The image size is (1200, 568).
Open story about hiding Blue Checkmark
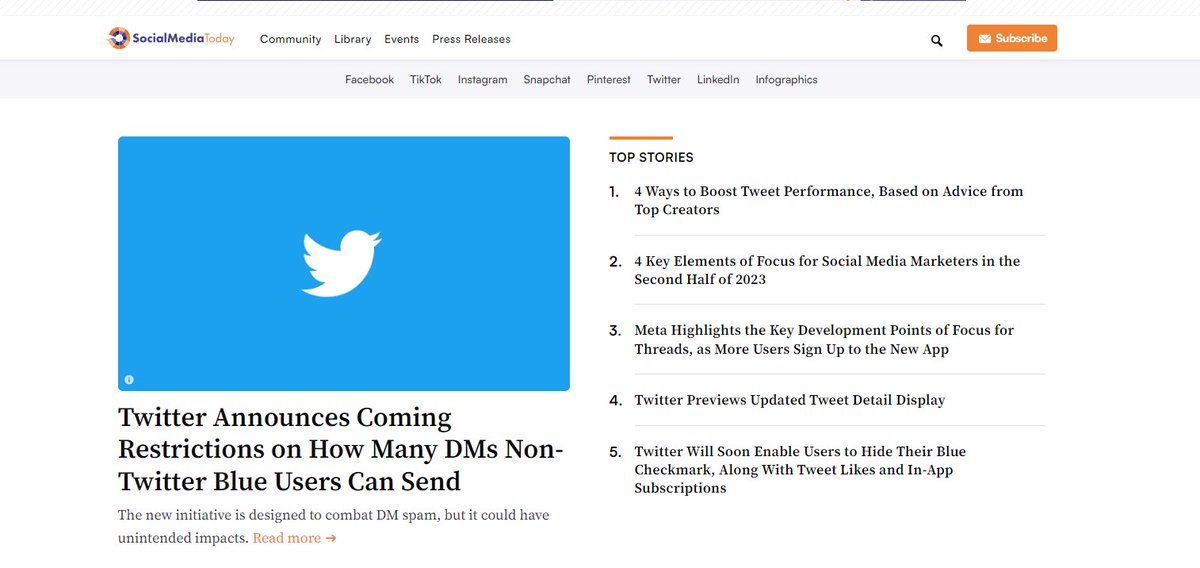pos(800,470)
